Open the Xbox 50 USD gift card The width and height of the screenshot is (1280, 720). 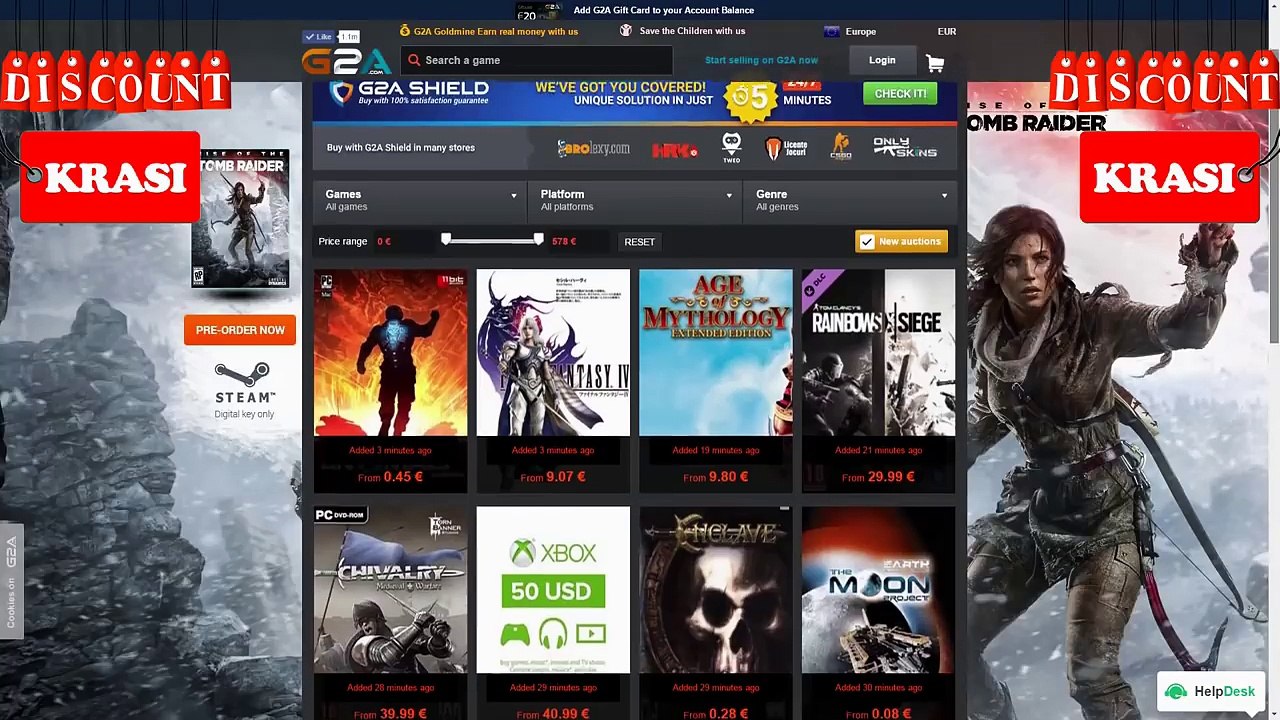(553, 590)
